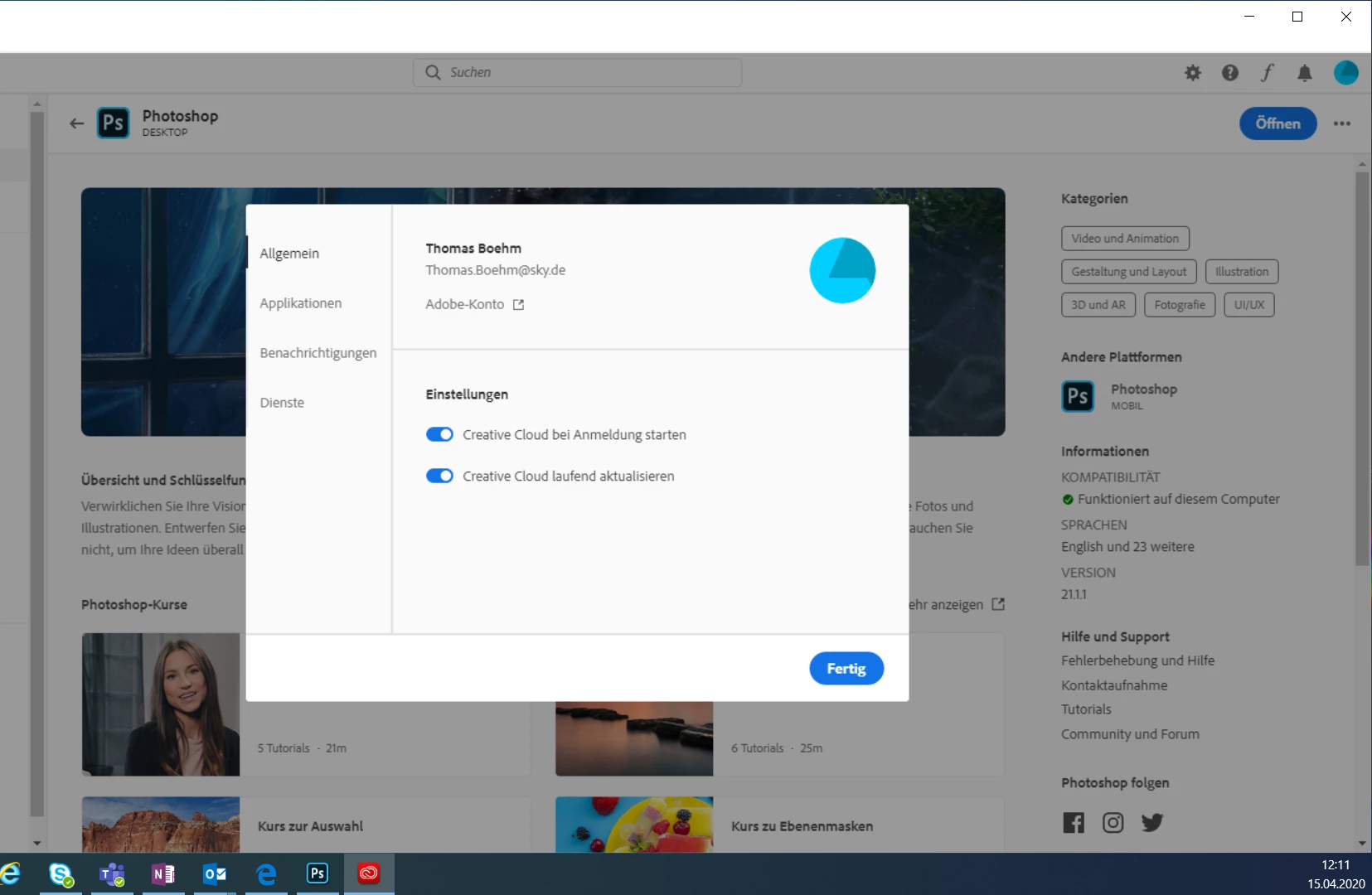Click the Creative Cloud taskbar icon

tap(369, 873)
